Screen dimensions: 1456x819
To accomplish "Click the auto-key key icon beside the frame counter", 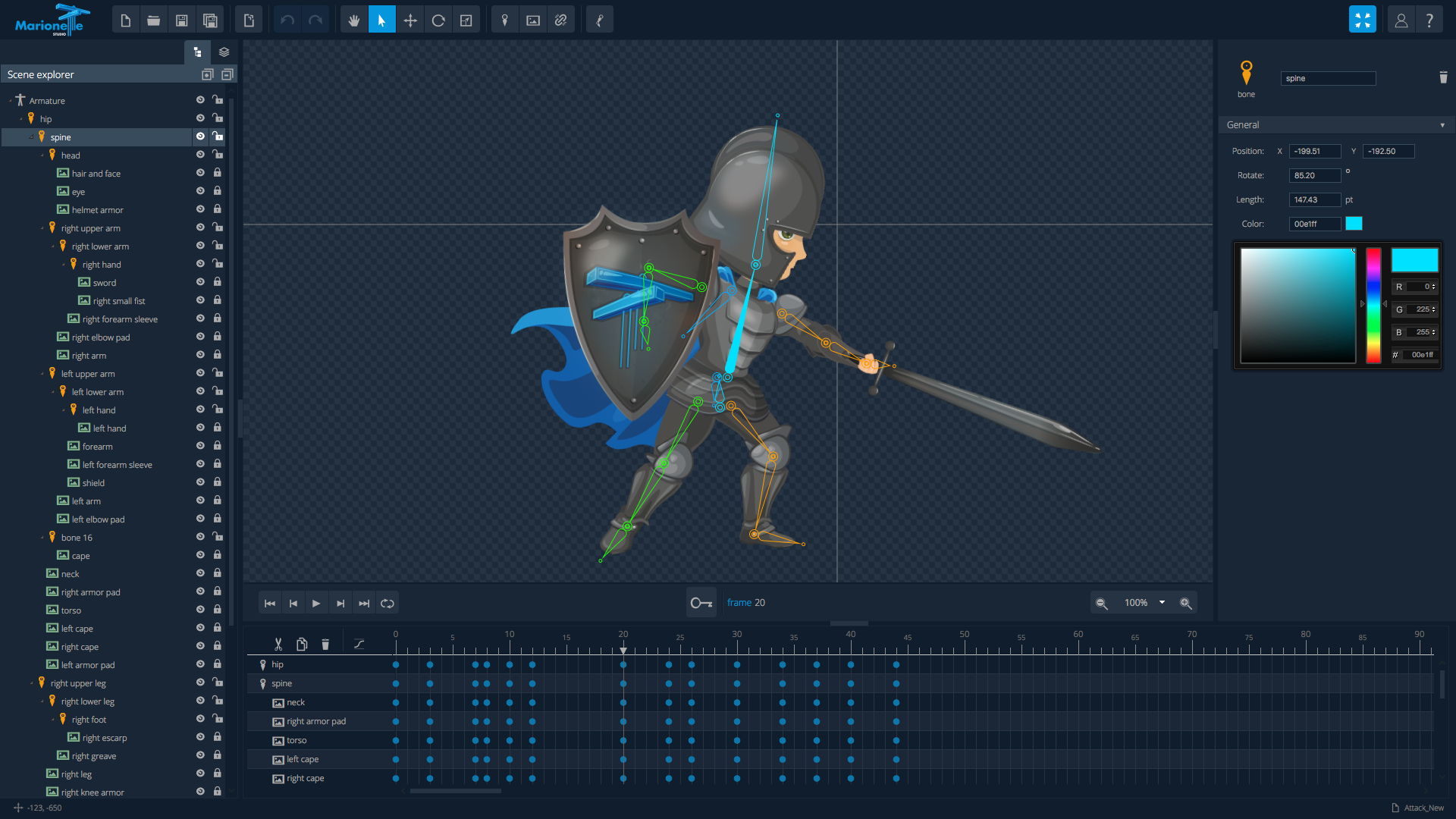I will [701, 603].
